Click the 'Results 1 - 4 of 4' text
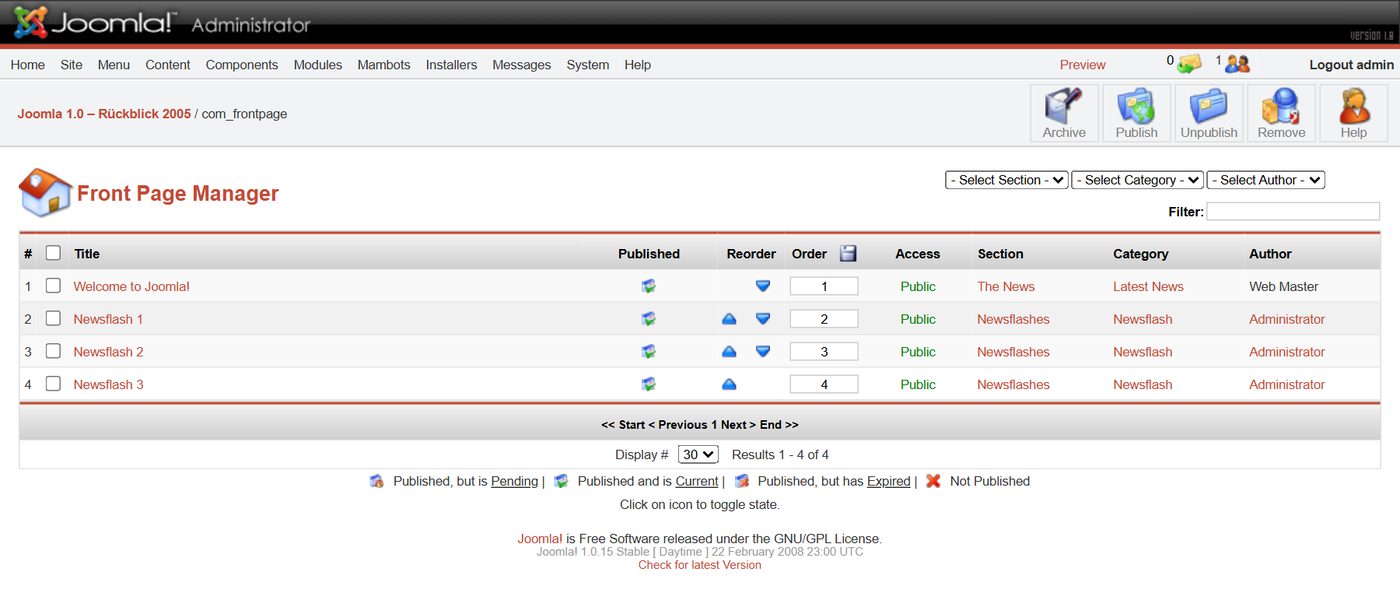The image size is (1400, 600). point(780,454)
